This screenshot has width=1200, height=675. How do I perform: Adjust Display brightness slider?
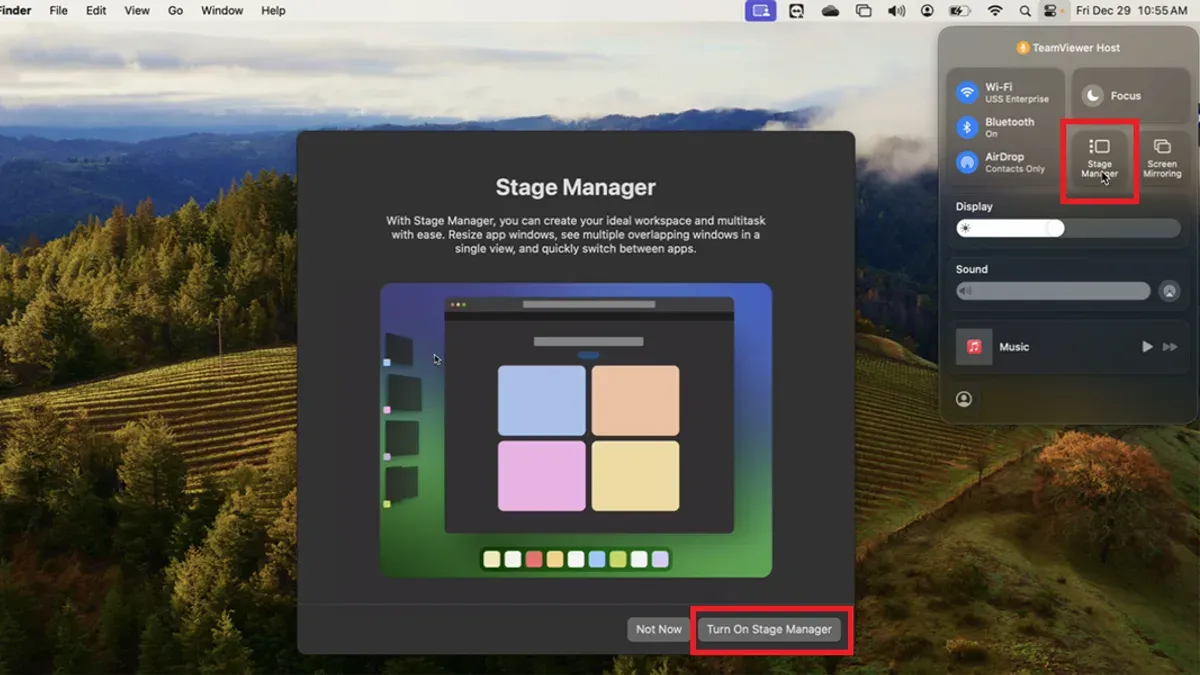(1067, 228)
